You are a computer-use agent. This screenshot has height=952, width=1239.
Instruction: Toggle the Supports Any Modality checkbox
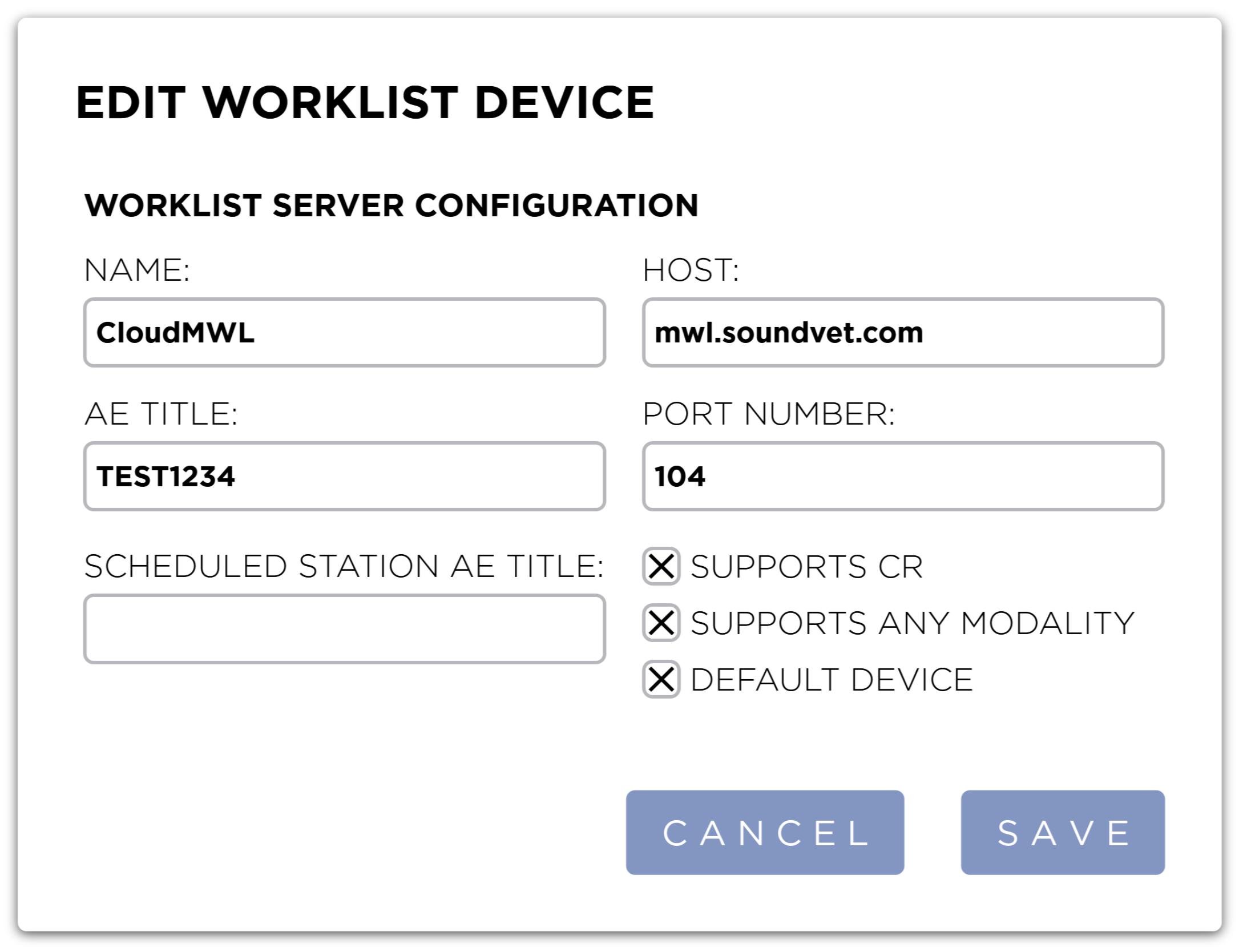pos(661,623)
